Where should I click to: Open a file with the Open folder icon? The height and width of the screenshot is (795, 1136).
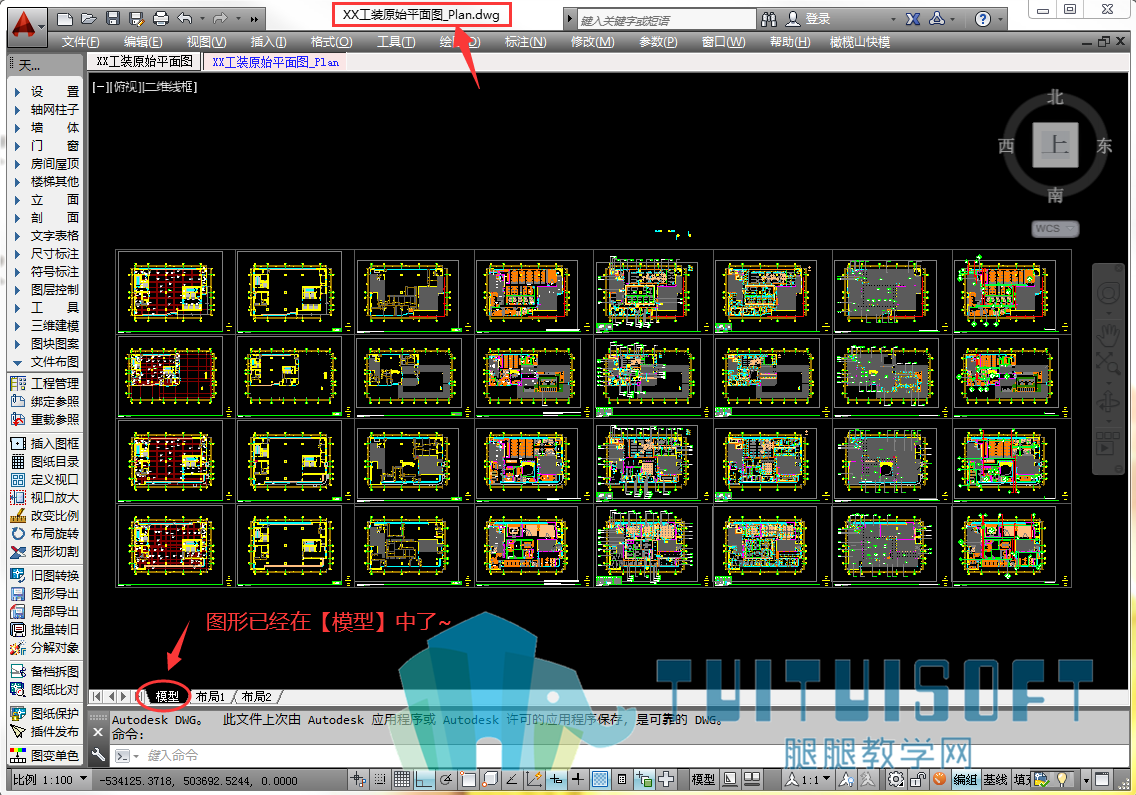pos(88,18)
